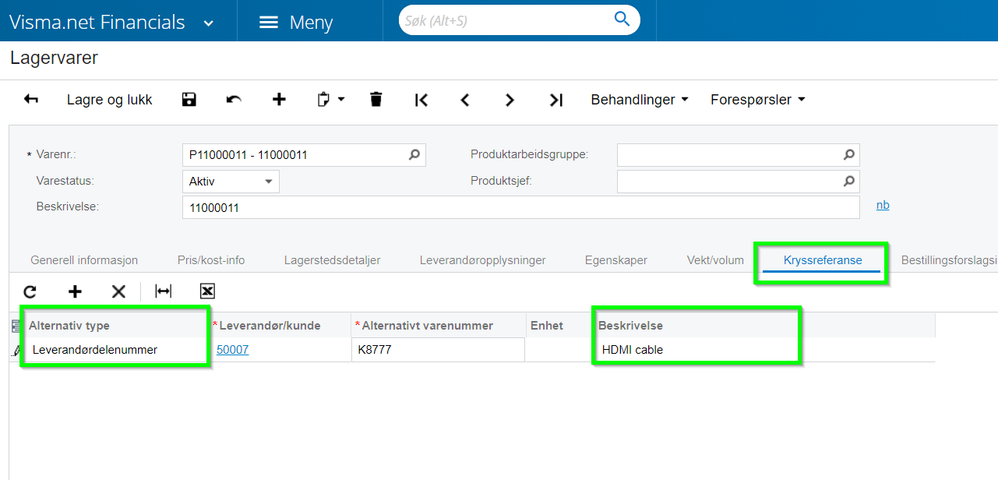Switch to the Vekt/volum tab

(715, 260)
